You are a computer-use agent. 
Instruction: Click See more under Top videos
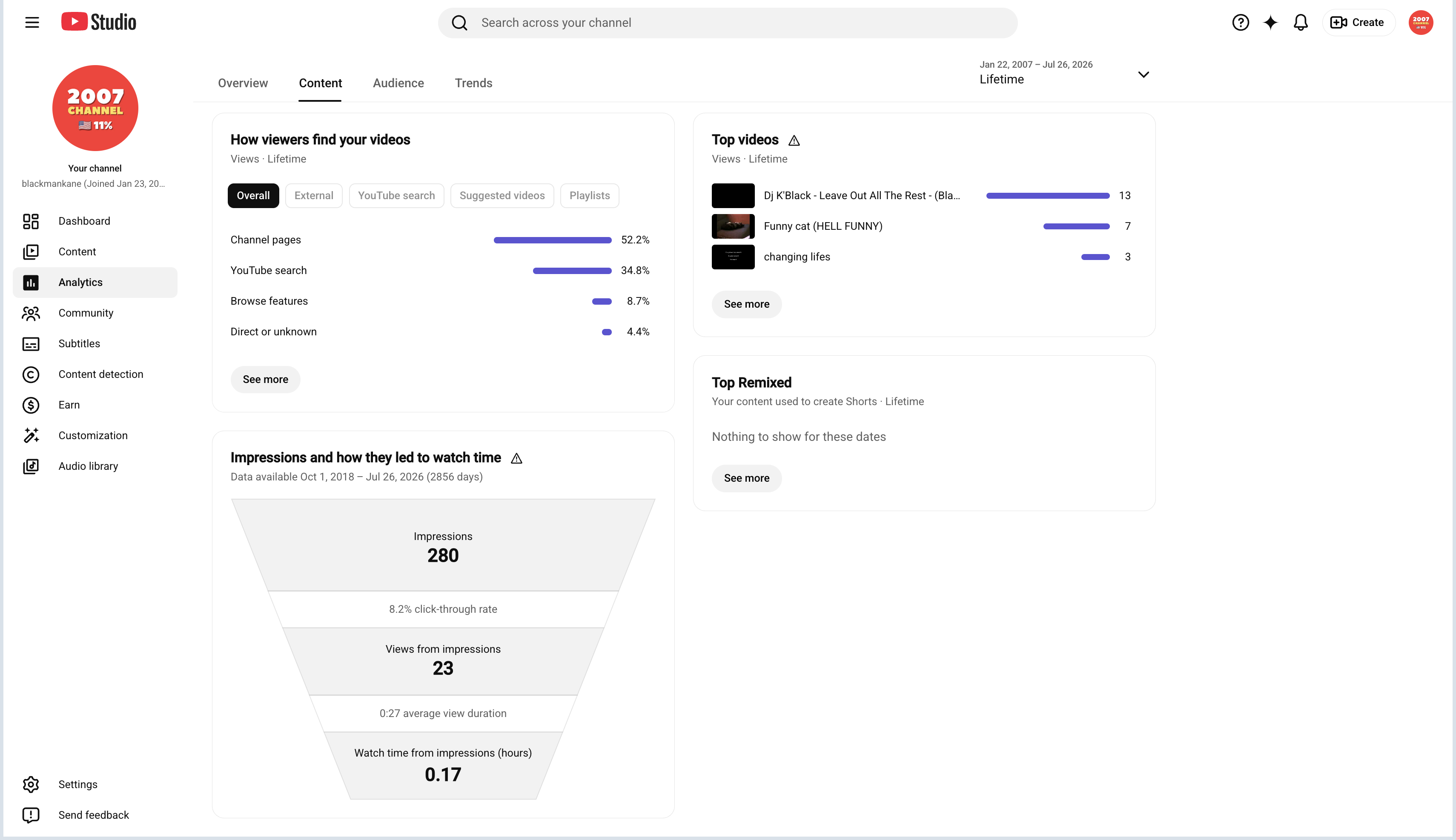(x=746, y=304)
